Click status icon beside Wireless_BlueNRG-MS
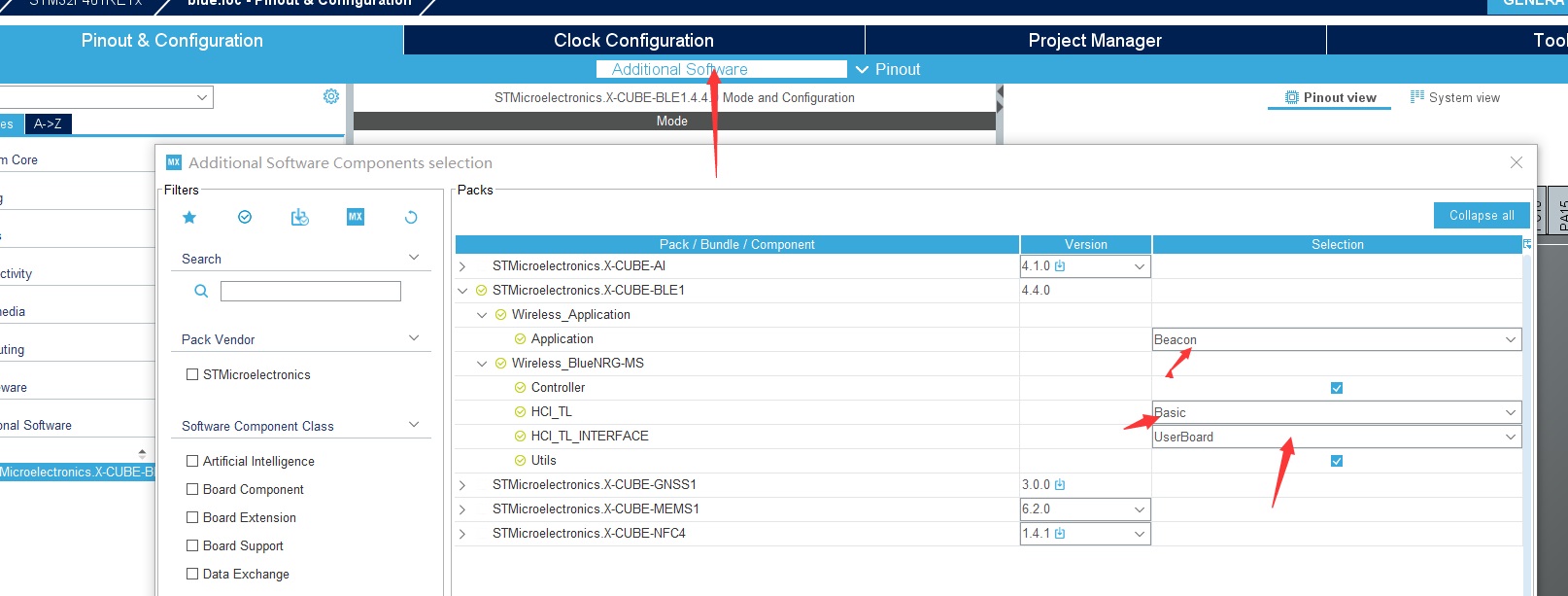The width and height of the screenshot is (1568, 596). [500, 363]
